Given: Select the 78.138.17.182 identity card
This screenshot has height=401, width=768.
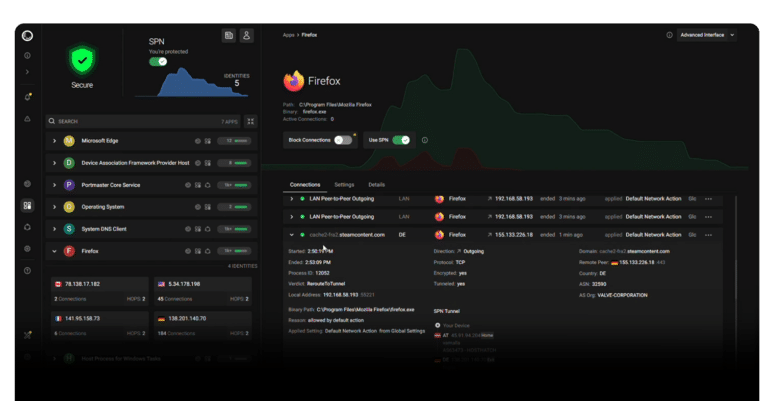Looking at the screenshot, I should (x=98, y=290).
